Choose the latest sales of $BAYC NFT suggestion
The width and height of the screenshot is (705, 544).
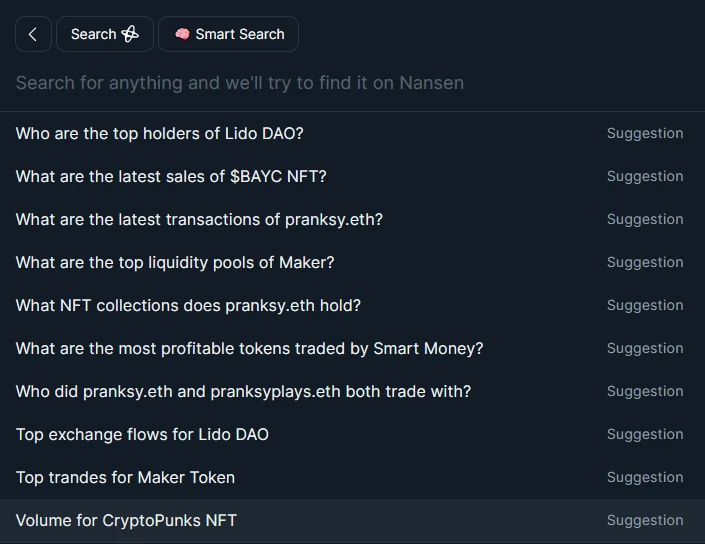(171, 176)
